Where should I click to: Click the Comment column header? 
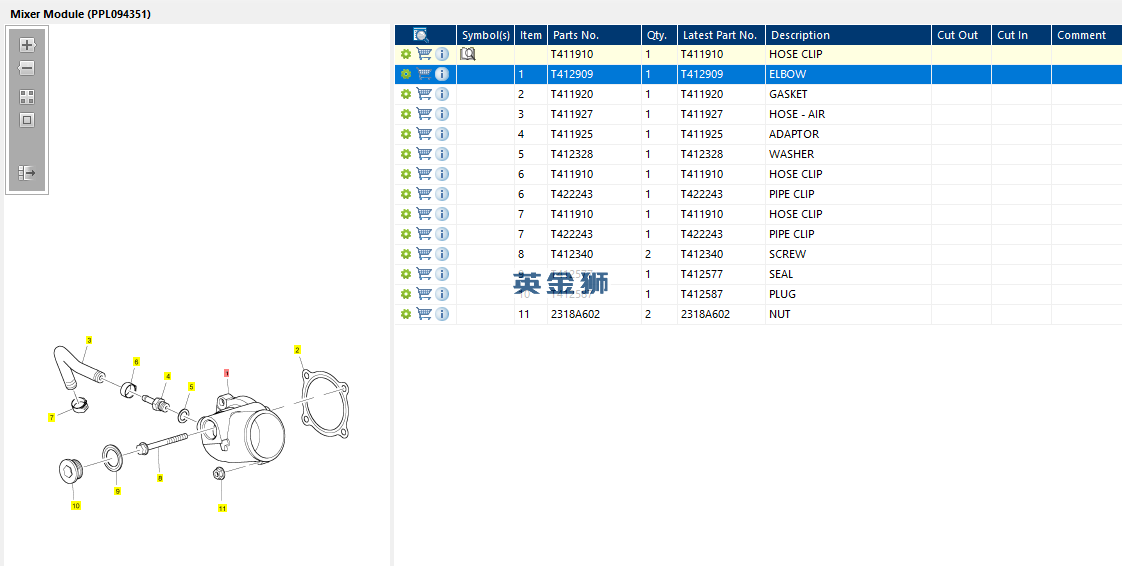[1086, 35]
